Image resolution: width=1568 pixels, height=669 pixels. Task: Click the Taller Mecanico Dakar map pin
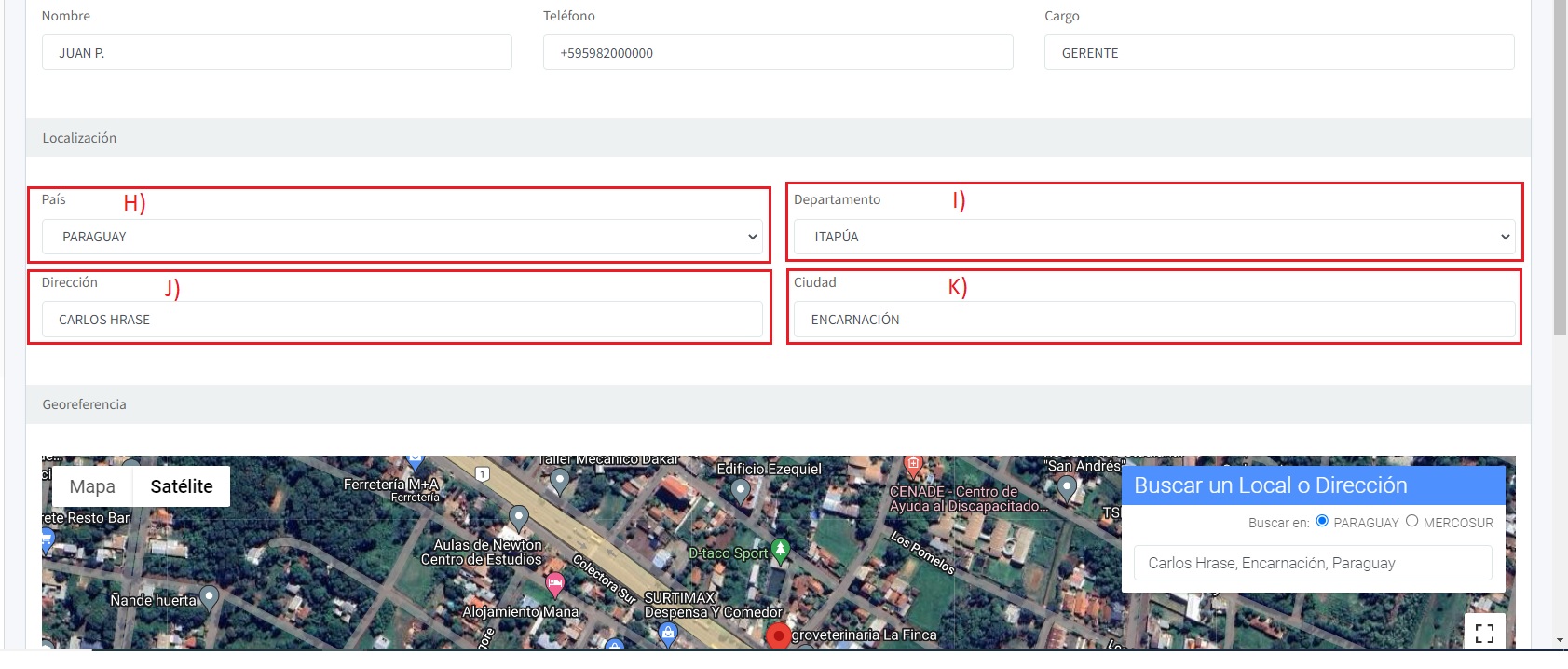click(x=559, y=481)
